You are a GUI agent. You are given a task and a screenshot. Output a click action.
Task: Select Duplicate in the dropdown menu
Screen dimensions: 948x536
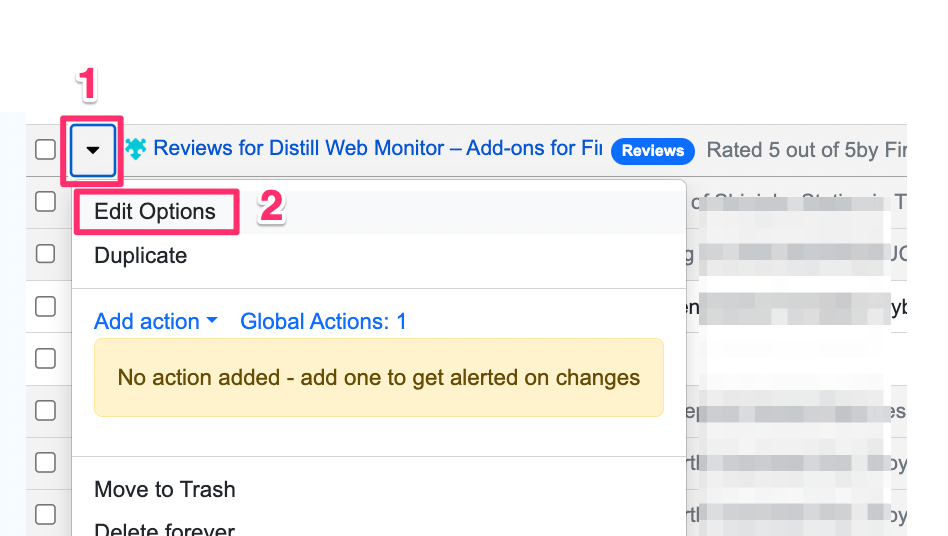(x=141, y=256)
